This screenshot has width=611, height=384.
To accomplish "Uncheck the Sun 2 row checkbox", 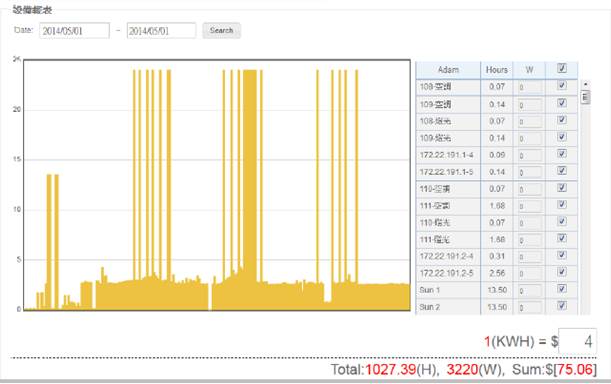I will (562, 306).
